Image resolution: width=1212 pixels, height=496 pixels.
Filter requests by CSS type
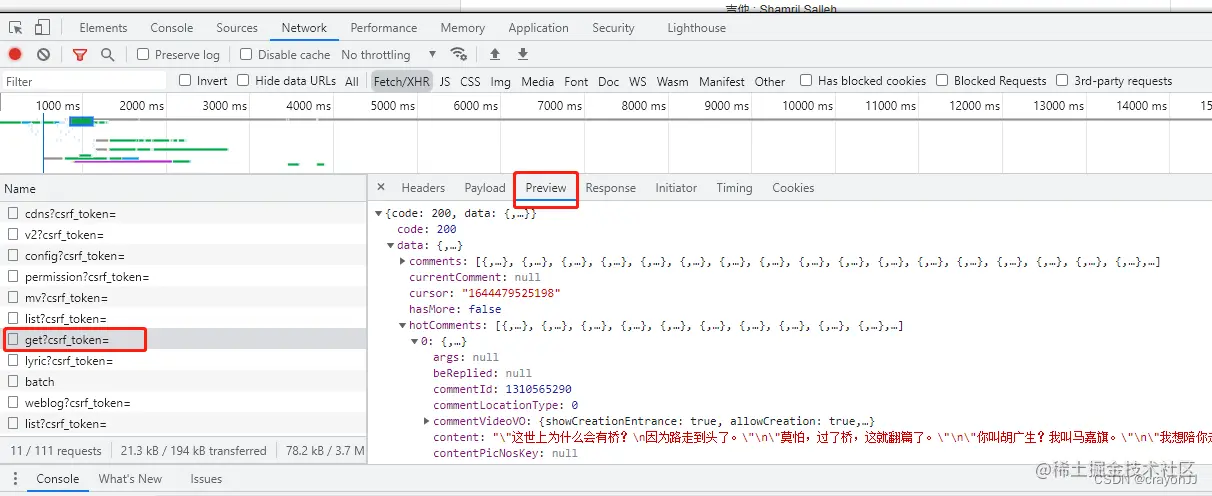[x=470, y=81]
